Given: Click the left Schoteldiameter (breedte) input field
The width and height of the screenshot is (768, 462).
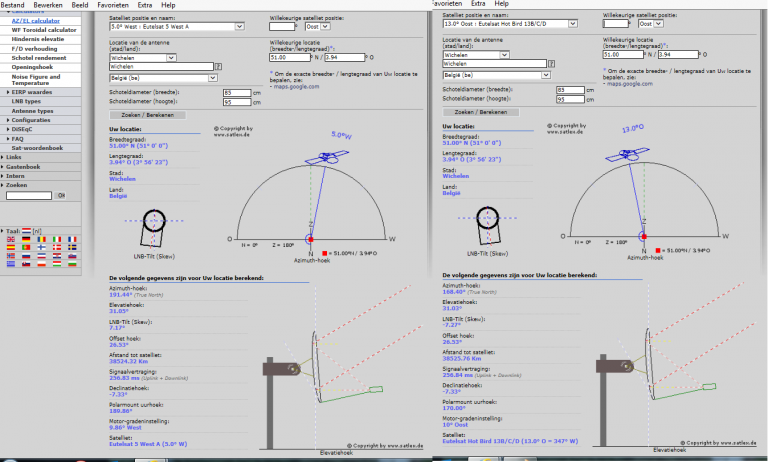Looking at the screenshot, I should point(235,91).
